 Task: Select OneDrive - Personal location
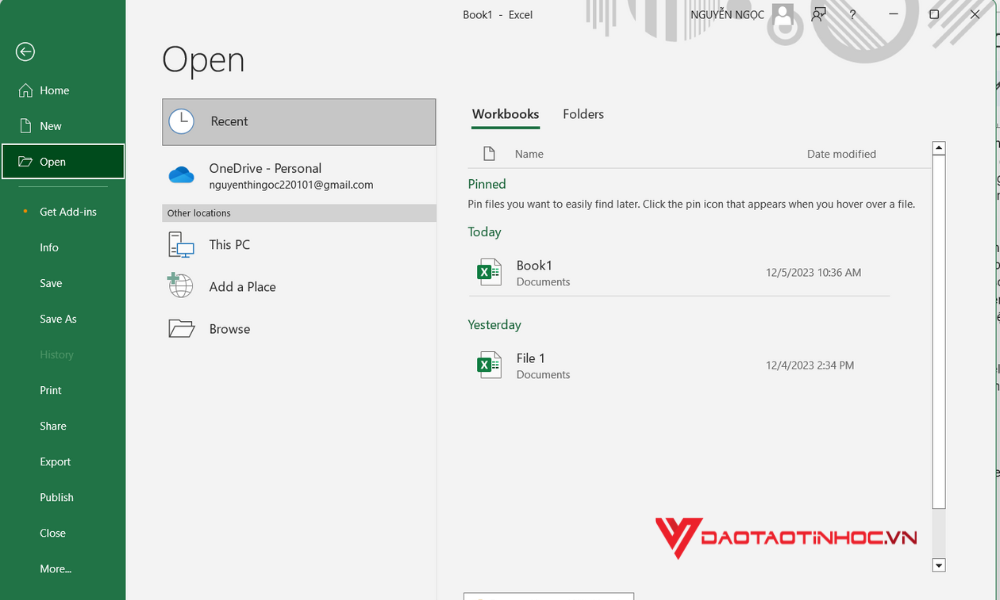point(299,175)
